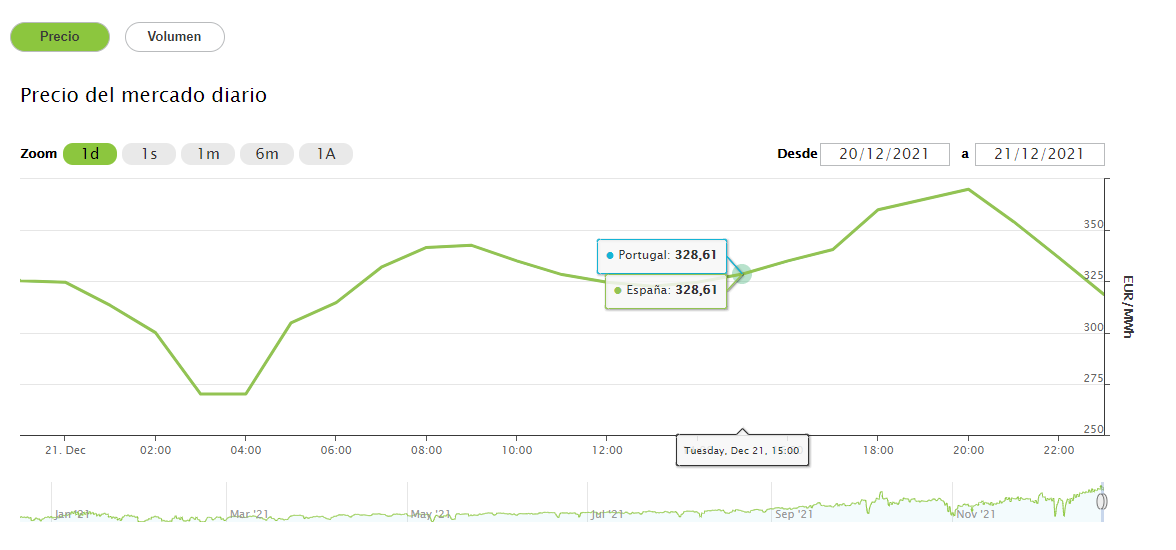Click the Nov '21 region in navigator
This screenshot has width=1176, height=550.
[x=975, y=514]
